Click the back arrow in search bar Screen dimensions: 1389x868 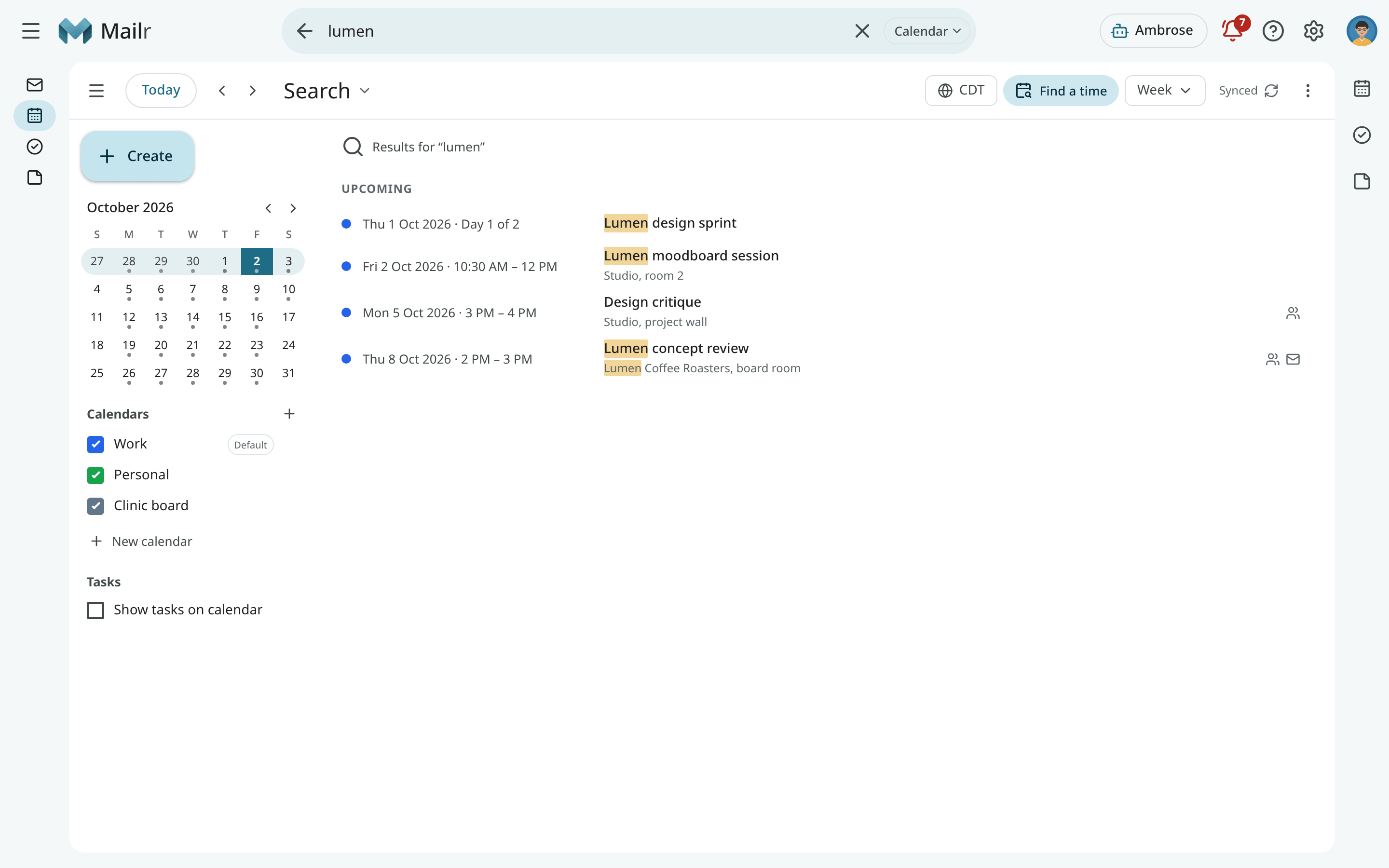305,31
